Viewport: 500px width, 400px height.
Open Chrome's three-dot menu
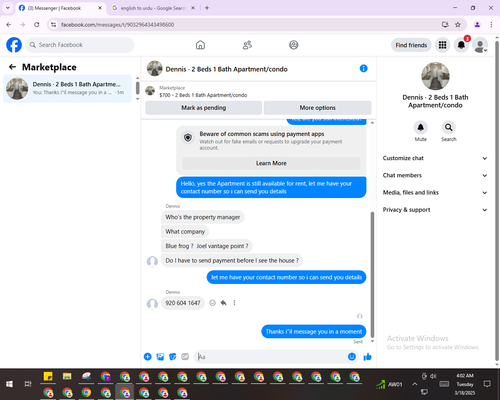pos(491,25)
